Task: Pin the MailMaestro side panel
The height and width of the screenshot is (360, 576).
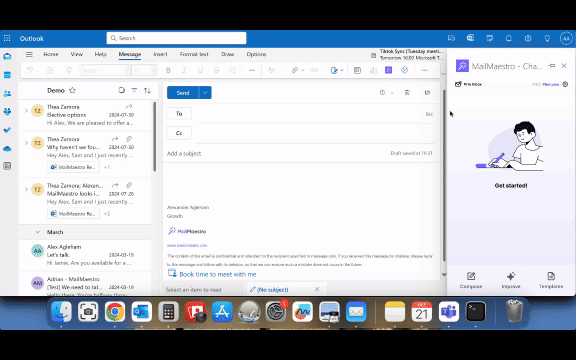Action: (551, 66)
